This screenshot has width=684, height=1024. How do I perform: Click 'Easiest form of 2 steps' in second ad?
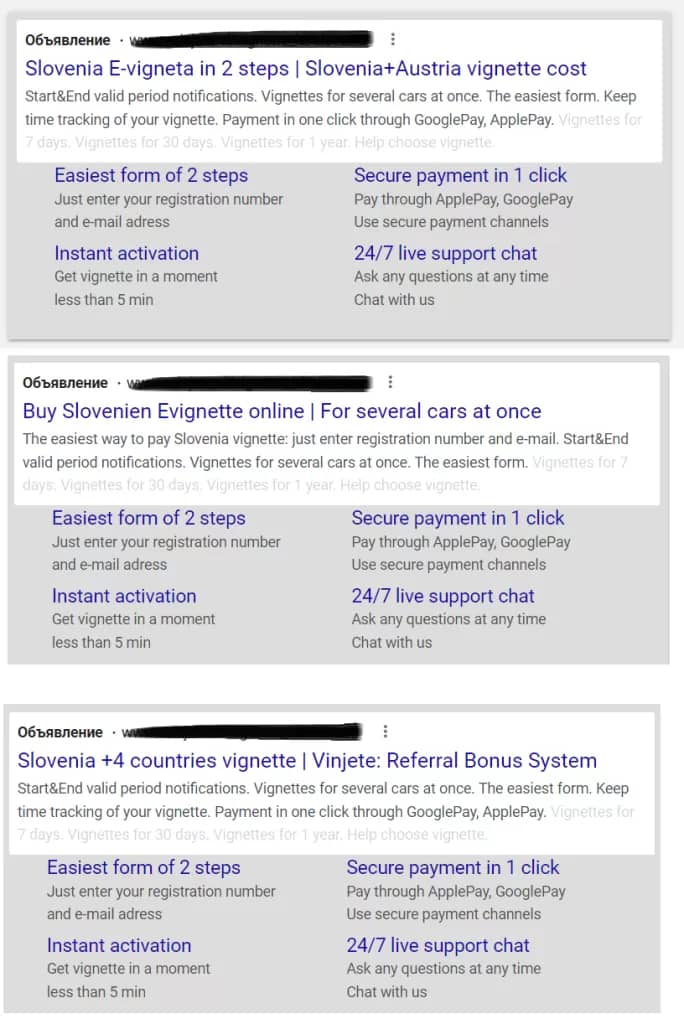(149, 519)
